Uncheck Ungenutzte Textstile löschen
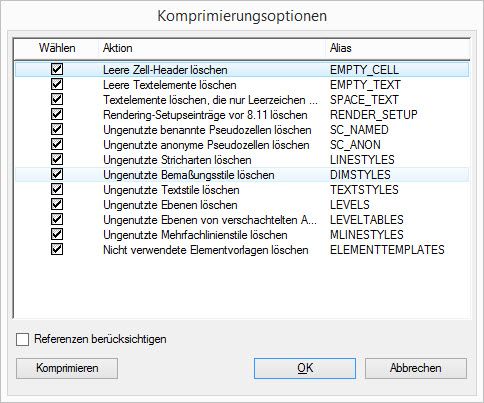This screenshot has width=484, height=403. (x=57, y=189)
